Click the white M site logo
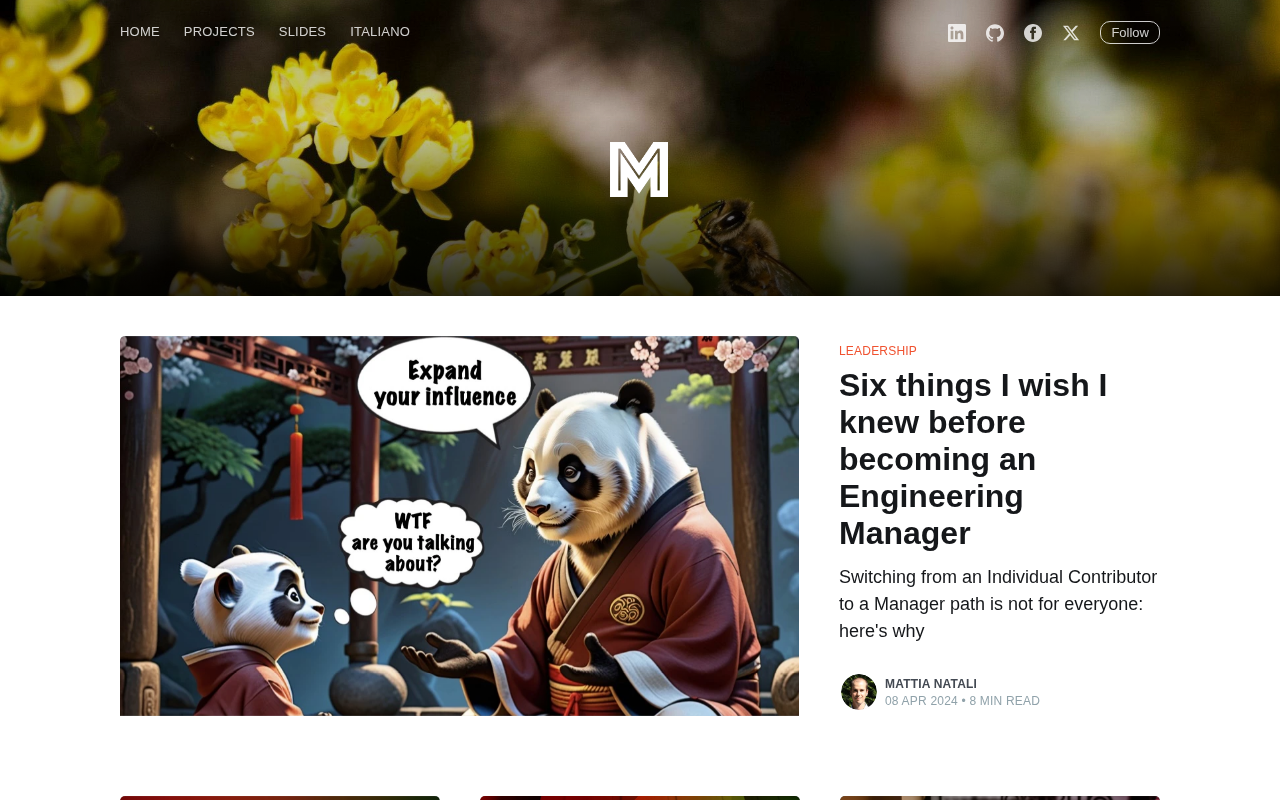Image resolution: width=1280 pixels, height=800 pixels. pos(639,169)
